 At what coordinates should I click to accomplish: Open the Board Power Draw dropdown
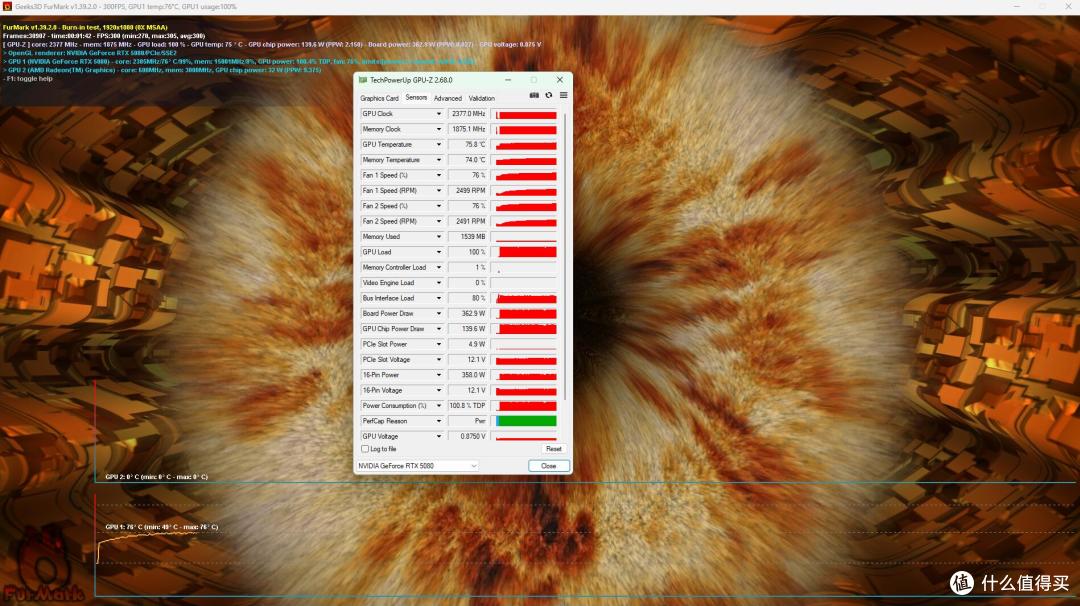(439, 314)
